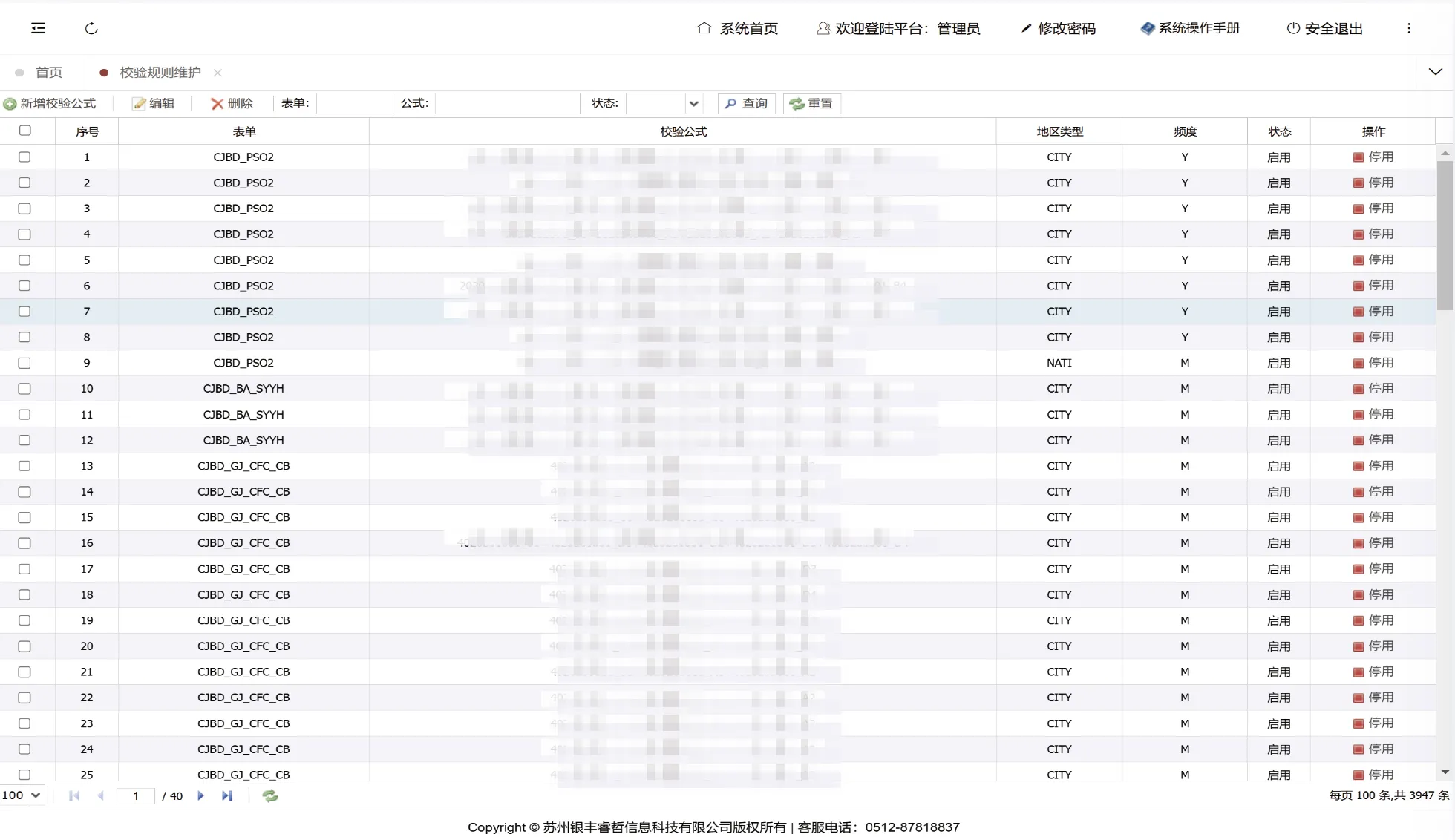This screenshot has width=1455, height=840.
Task: Click the 查询 search button
Action: point(746,104)
